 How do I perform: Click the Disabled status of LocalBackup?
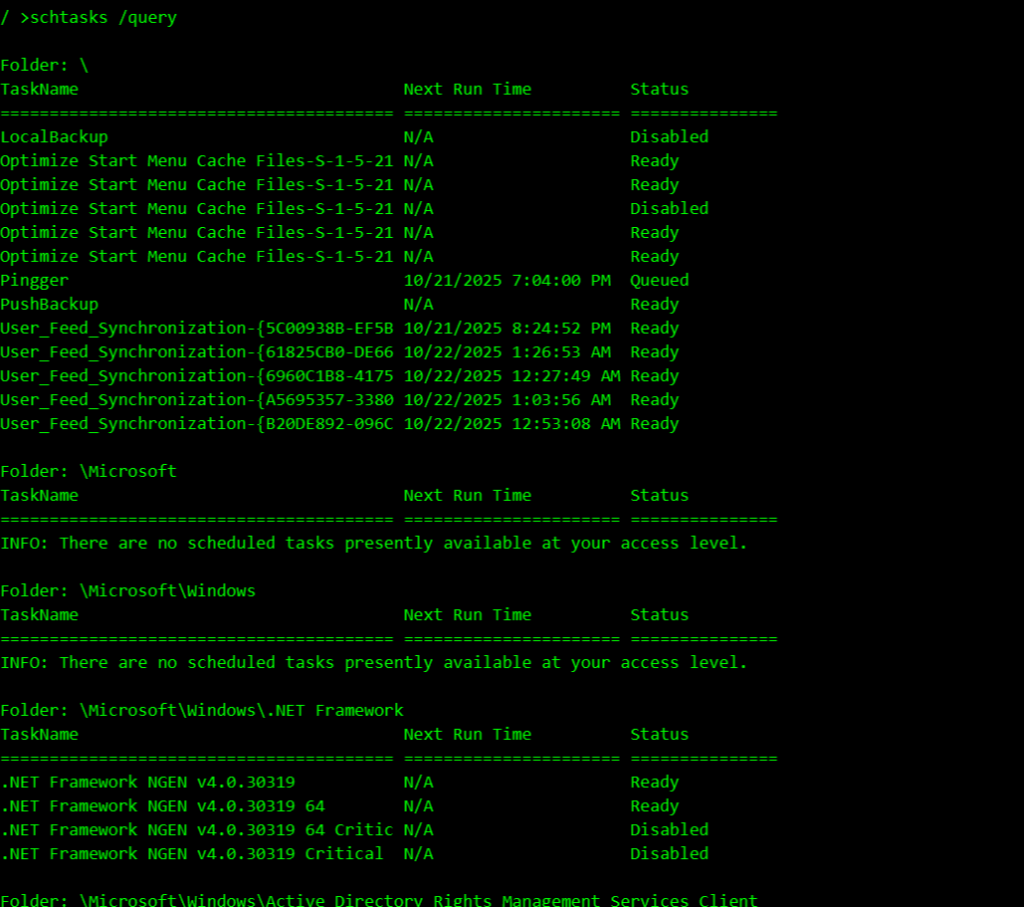[x=669, y=137]
